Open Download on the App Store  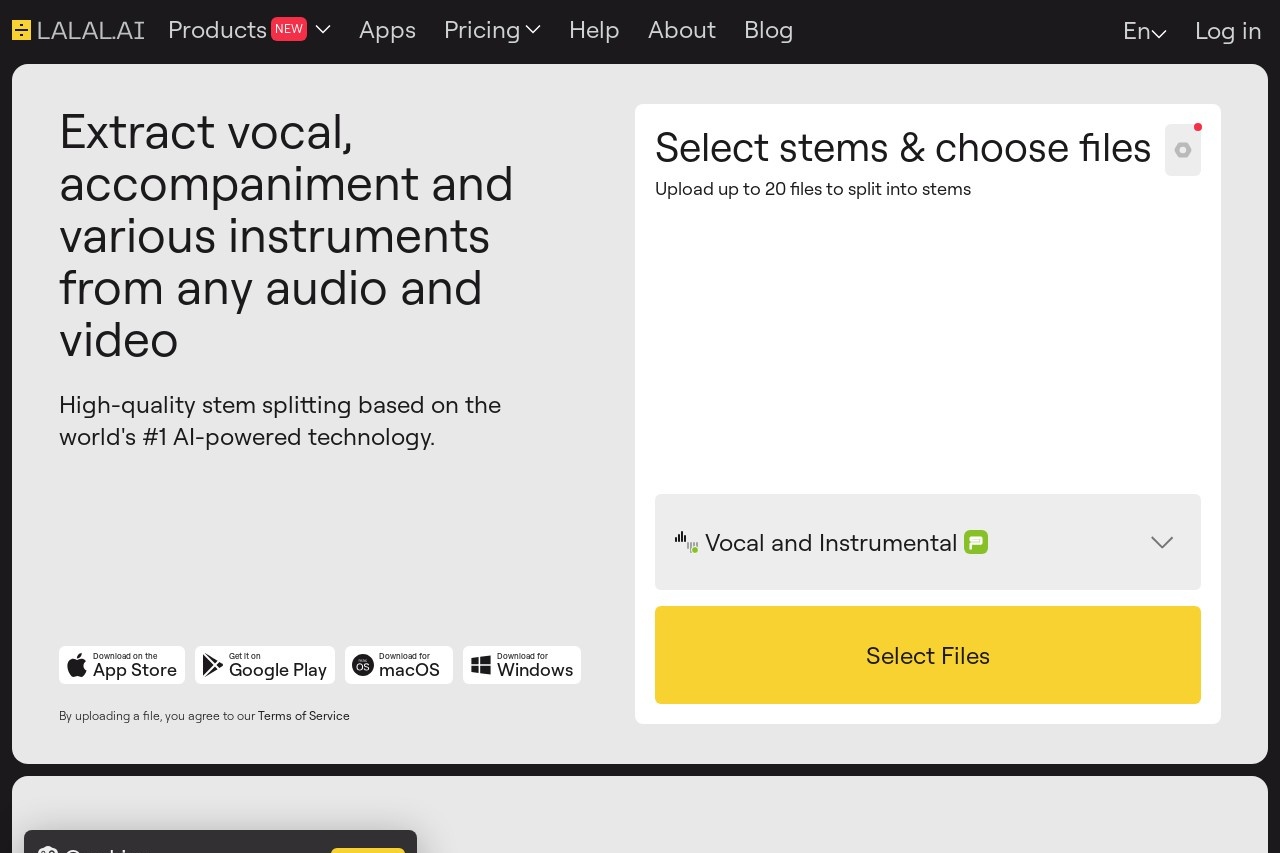121,664
